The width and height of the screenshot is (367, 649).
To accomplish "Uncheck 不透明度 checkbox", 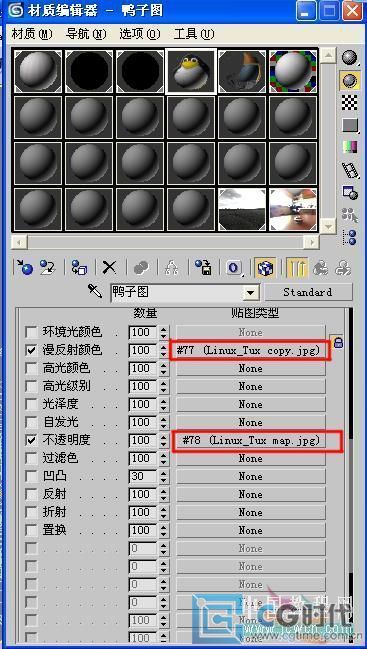I will pos(31,440).
